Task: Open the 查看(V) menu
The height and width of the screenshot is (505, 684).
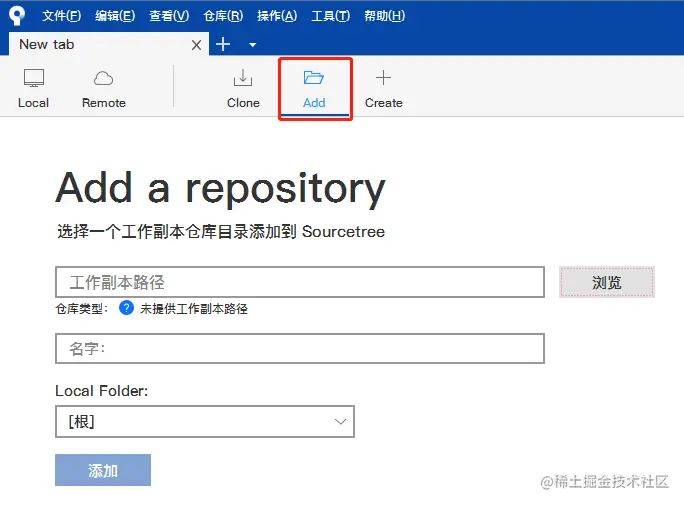Action: (169, 16)
